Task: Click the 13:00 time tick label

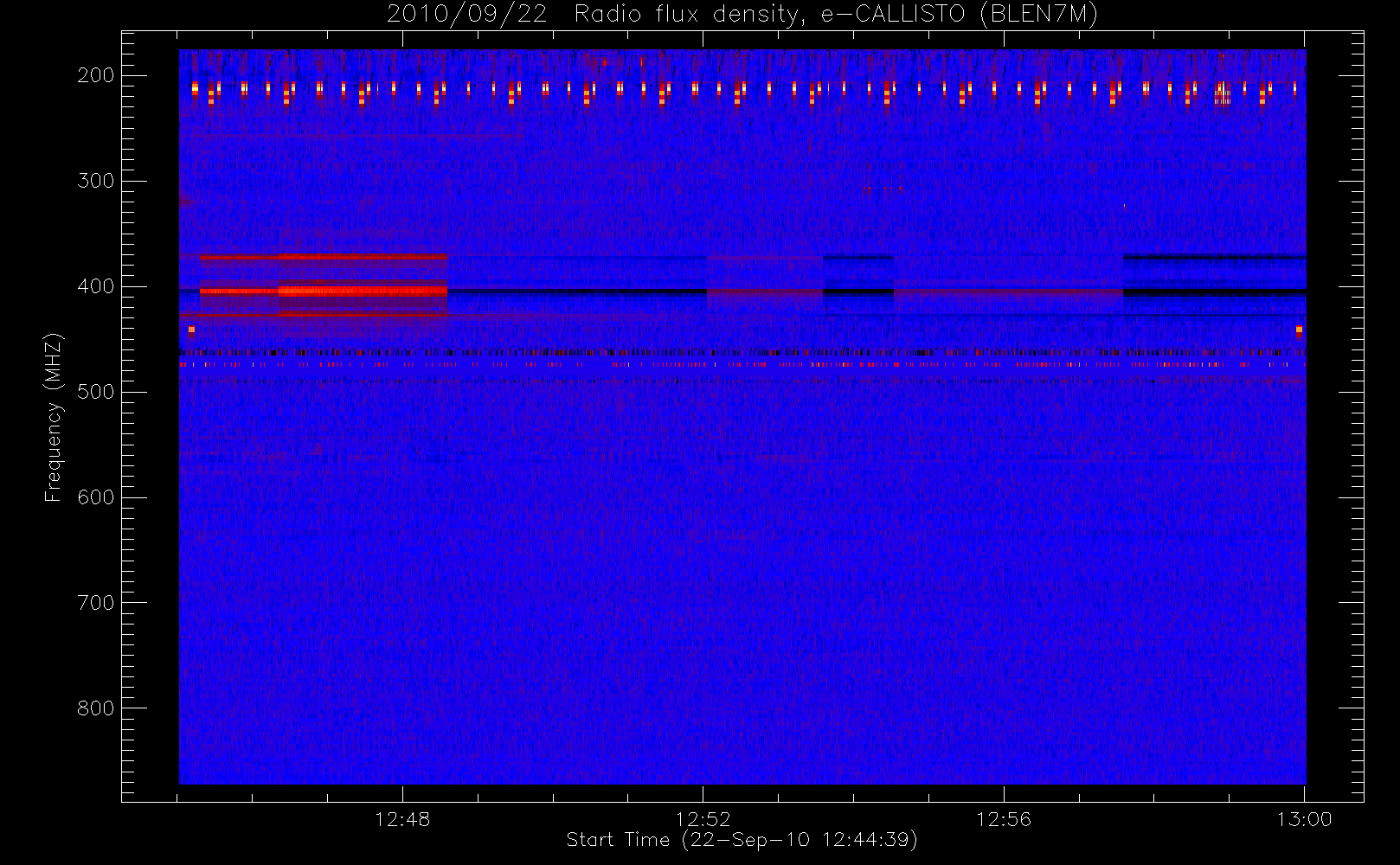Action: point(1304,819)
